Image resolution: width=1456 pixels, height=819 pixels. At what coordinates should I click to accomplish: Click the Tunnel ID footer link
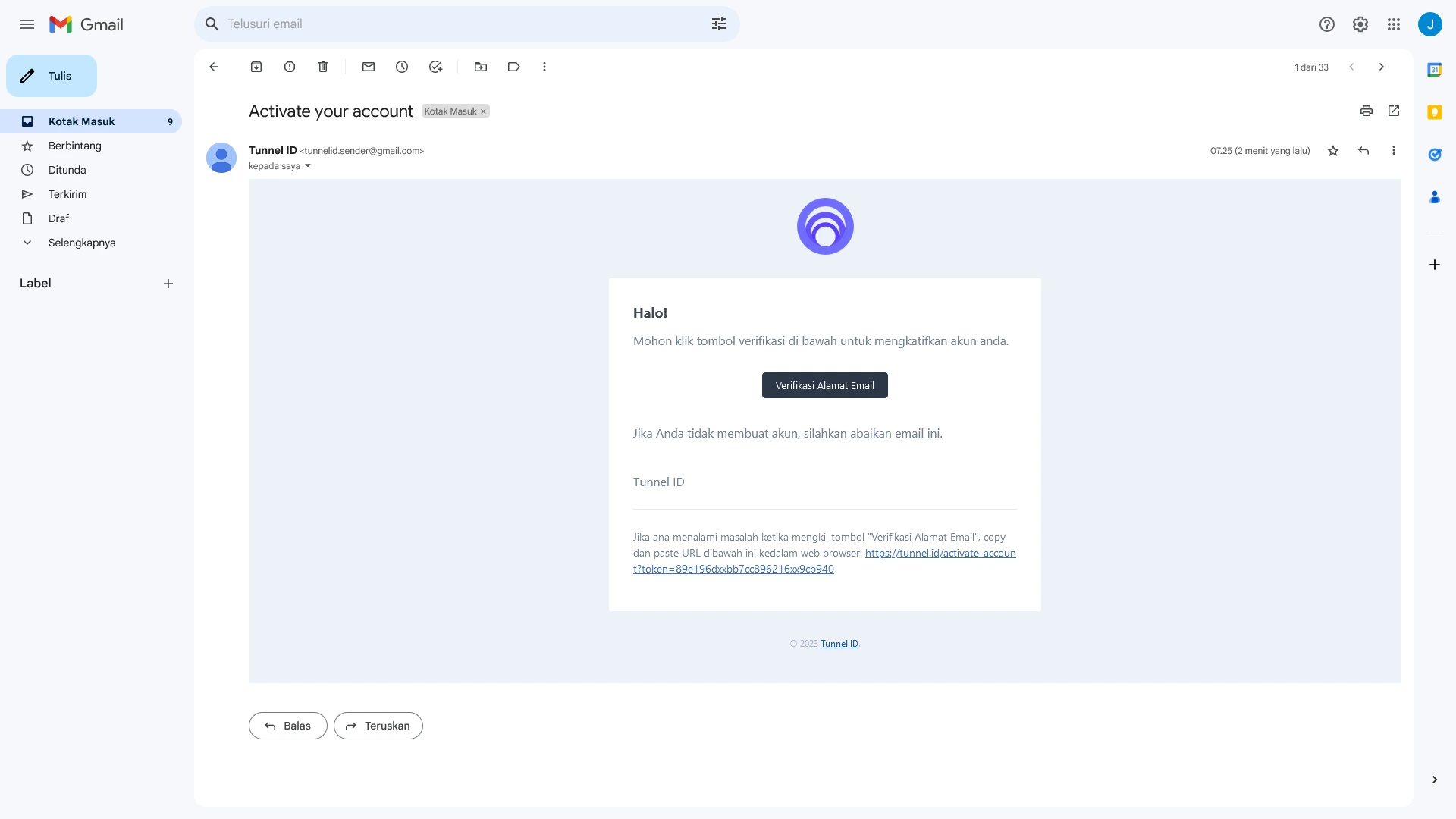coord(839,644)
